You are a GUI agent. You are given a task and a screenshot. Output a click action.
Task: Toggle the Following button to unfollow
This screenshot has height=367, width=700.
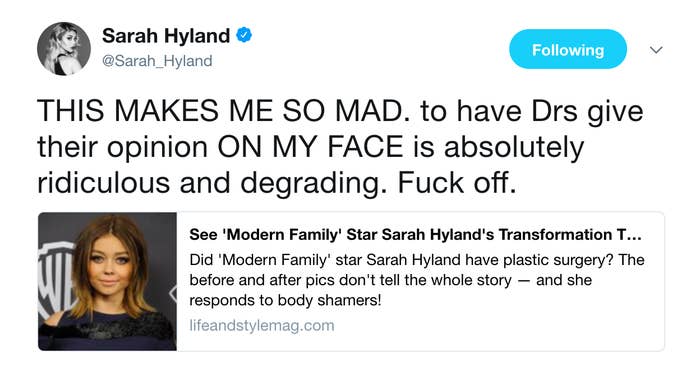568,49
